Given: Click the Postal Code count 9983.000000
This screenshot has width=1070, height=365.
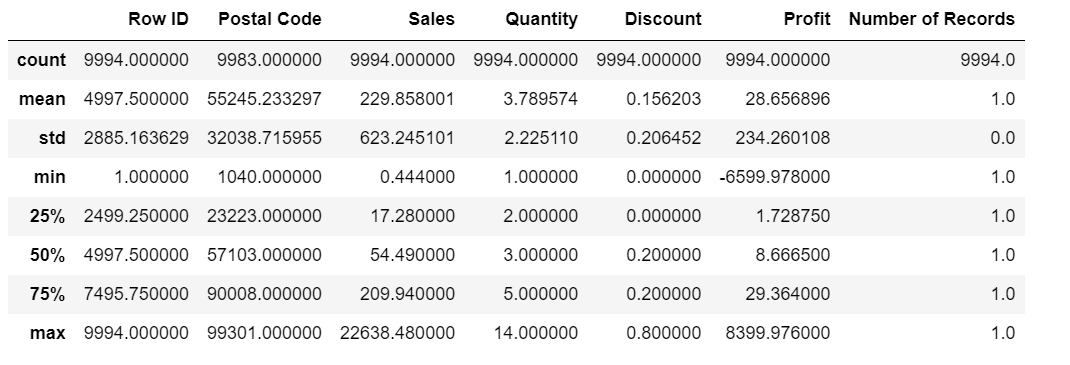Looking at the screenshot, I should click(x=270, y=60).
